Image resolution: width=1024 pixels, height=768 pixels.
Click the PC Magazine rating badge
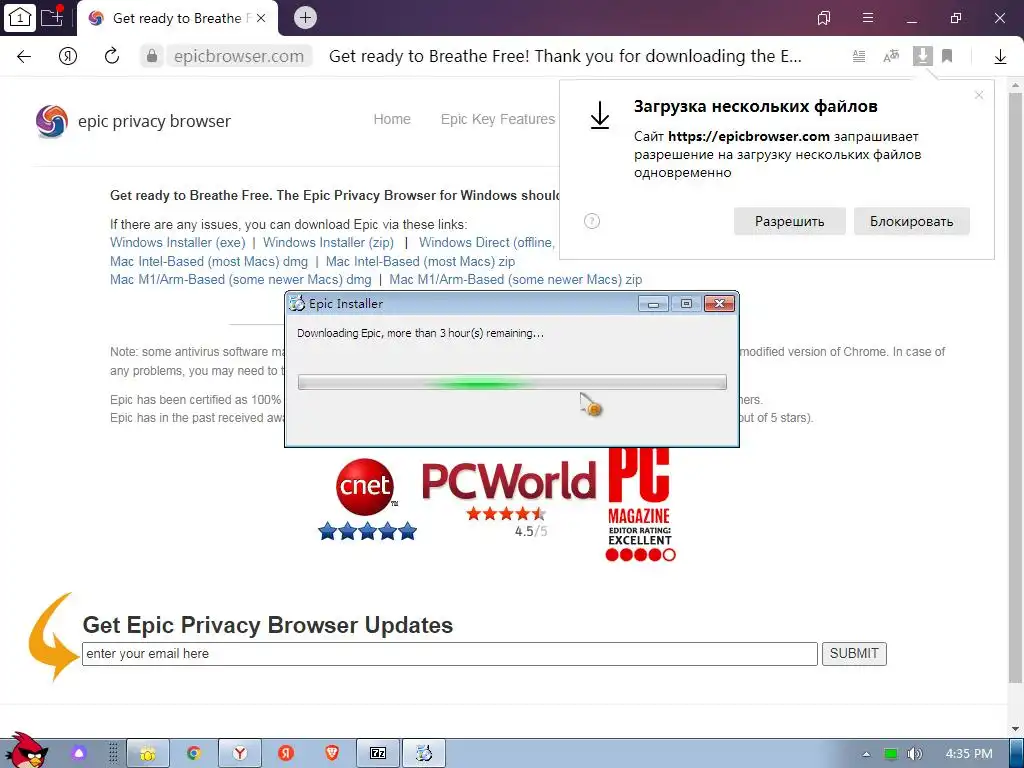640,505
